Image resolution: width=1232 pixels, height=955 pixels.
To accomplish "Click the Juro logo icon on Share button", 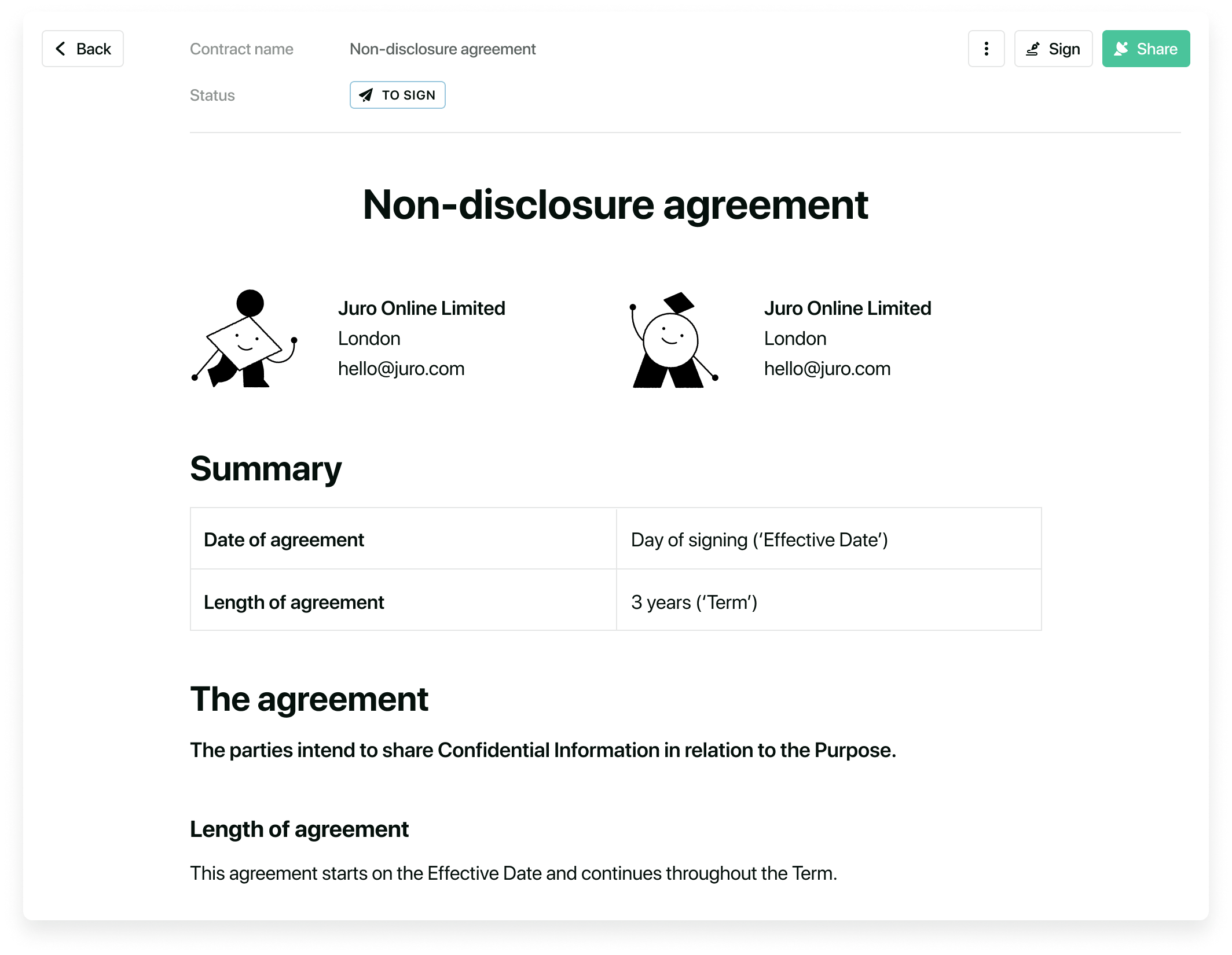I will [1122, 49].
